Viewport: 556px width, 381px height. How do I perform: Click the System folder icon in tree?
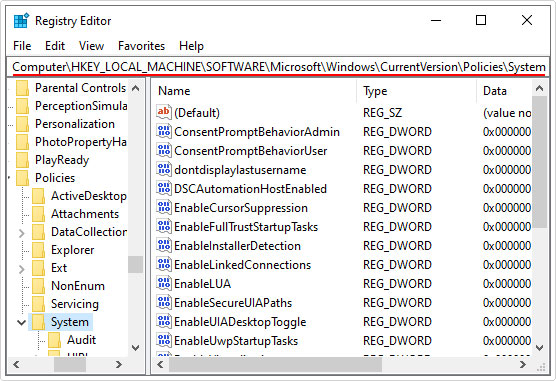point(38,322)
